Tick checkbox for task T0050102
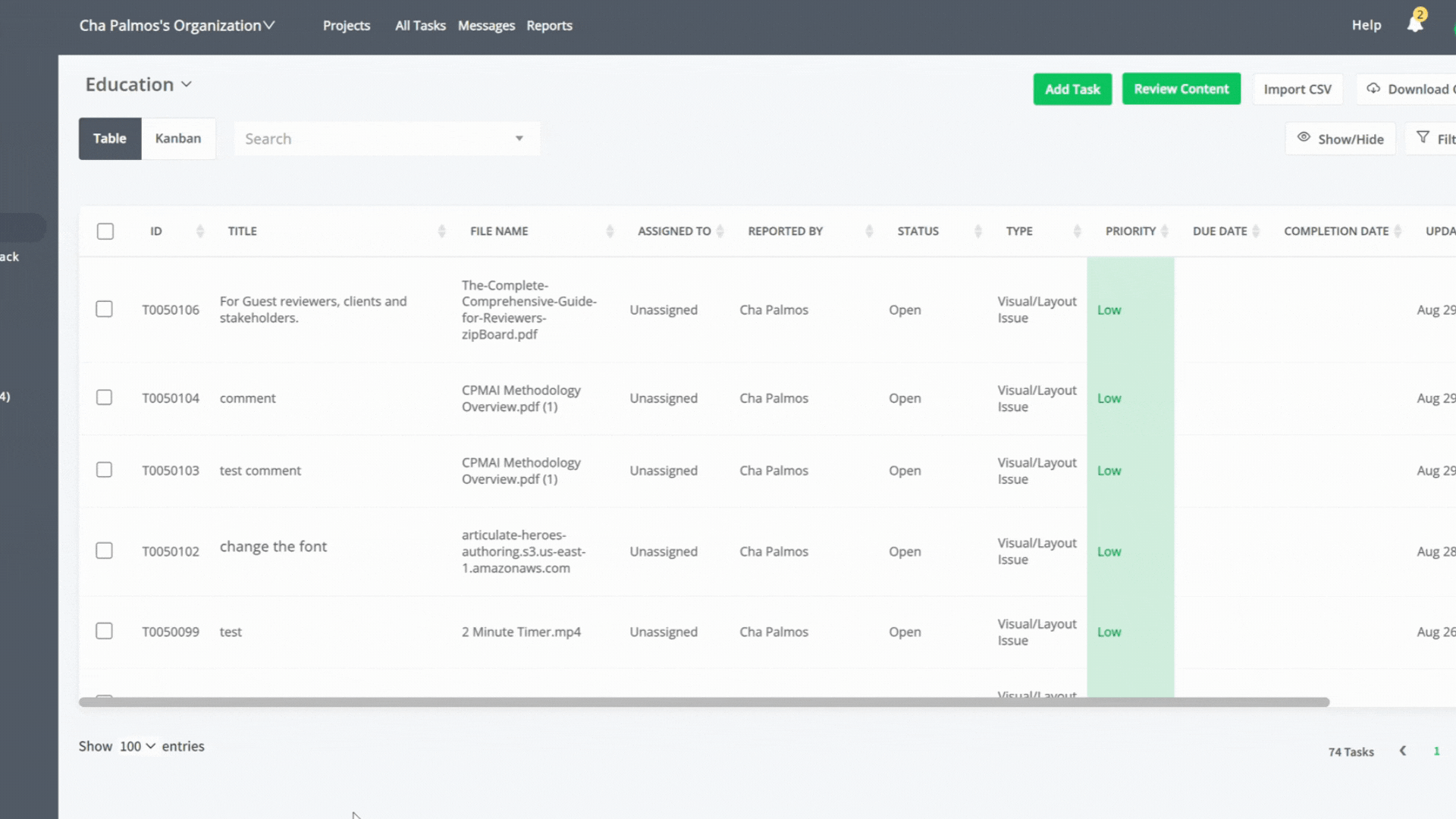 [x=104, y=551]
